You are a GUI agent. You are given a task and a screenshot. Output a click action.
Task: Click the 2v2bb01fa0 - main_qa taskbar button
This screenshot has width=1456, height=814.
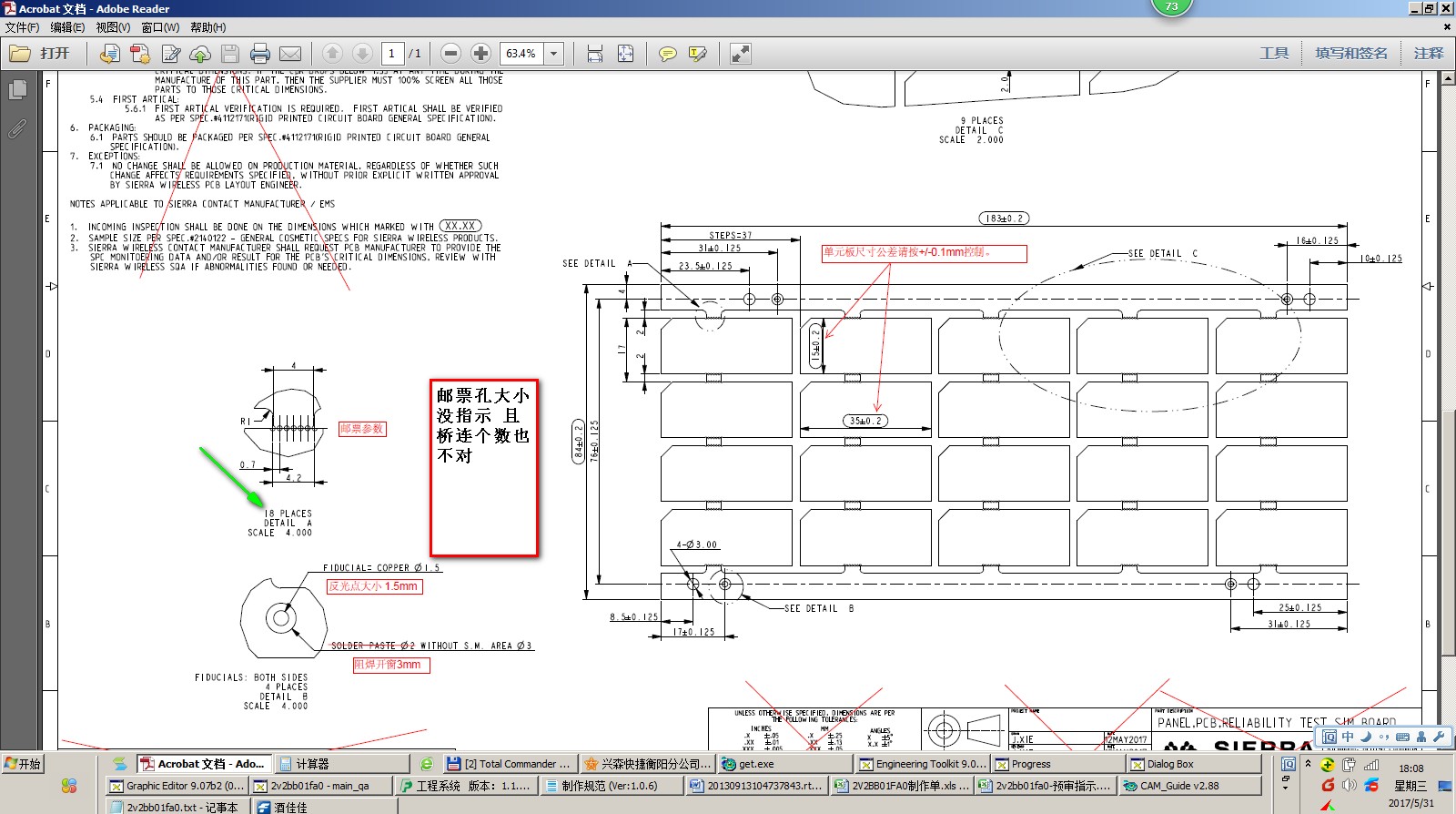click(322, 786)
